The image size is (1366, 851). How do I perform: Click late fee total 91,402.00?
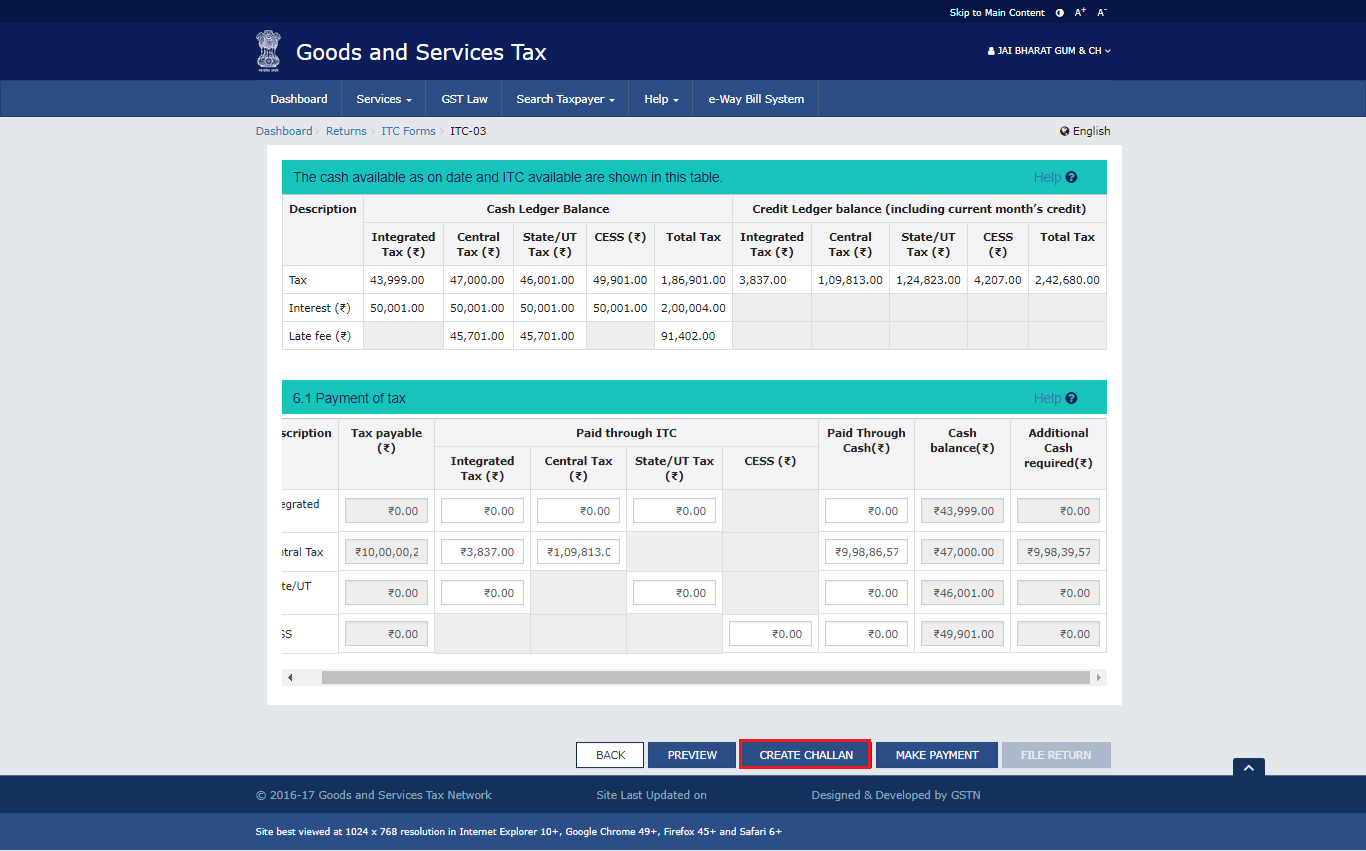coord(688,336)
